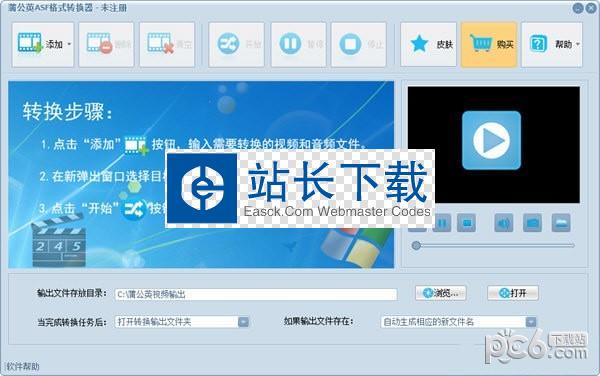The height and width of the screenshot is (376, 600).
Task: Click the 打开 (Open) folder button
Action: coord(513,293)
